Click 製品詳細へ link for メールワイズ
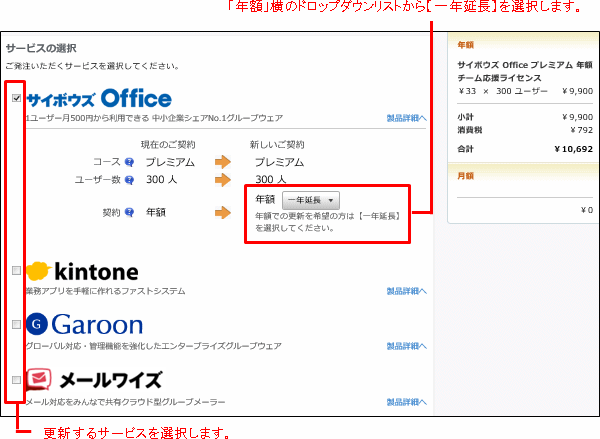Screen dimensions: 600x439 (406, 401)
